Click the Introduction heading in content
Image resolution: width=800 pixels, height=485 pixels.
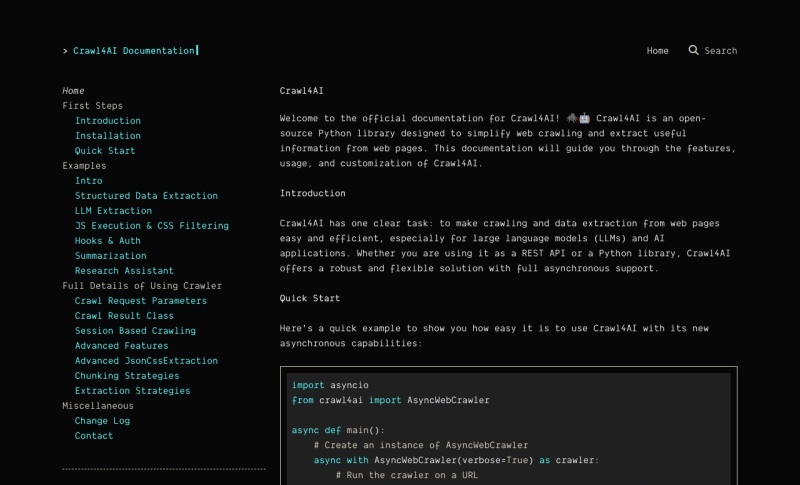click(312, 193)
